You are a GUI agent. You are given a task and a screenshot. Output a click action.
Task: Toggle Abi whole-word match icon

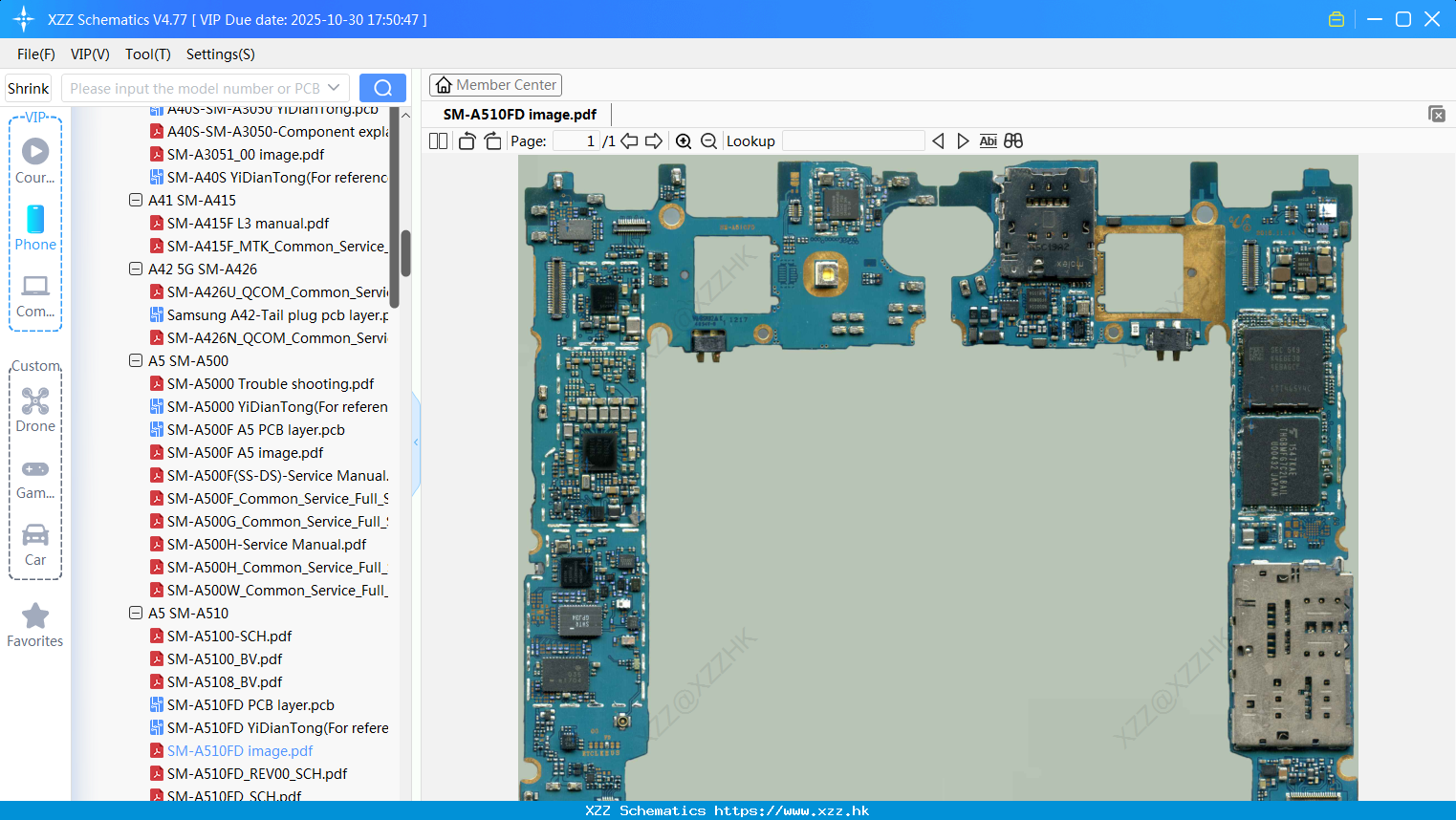988,140
